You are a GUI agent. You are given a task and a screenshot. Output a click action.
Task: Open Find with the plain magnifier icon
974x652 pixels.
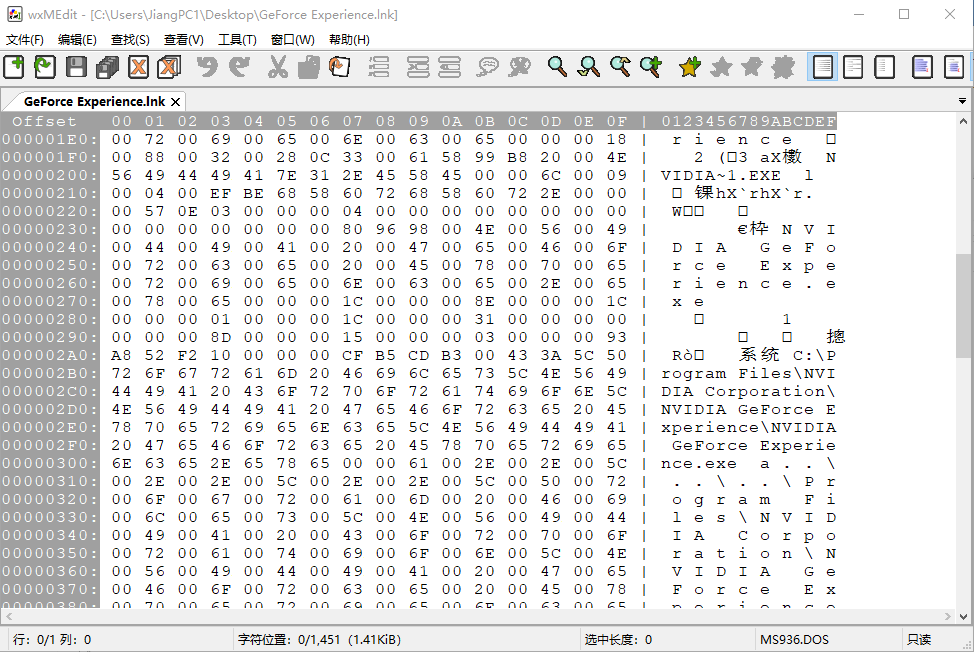(557, 66)
